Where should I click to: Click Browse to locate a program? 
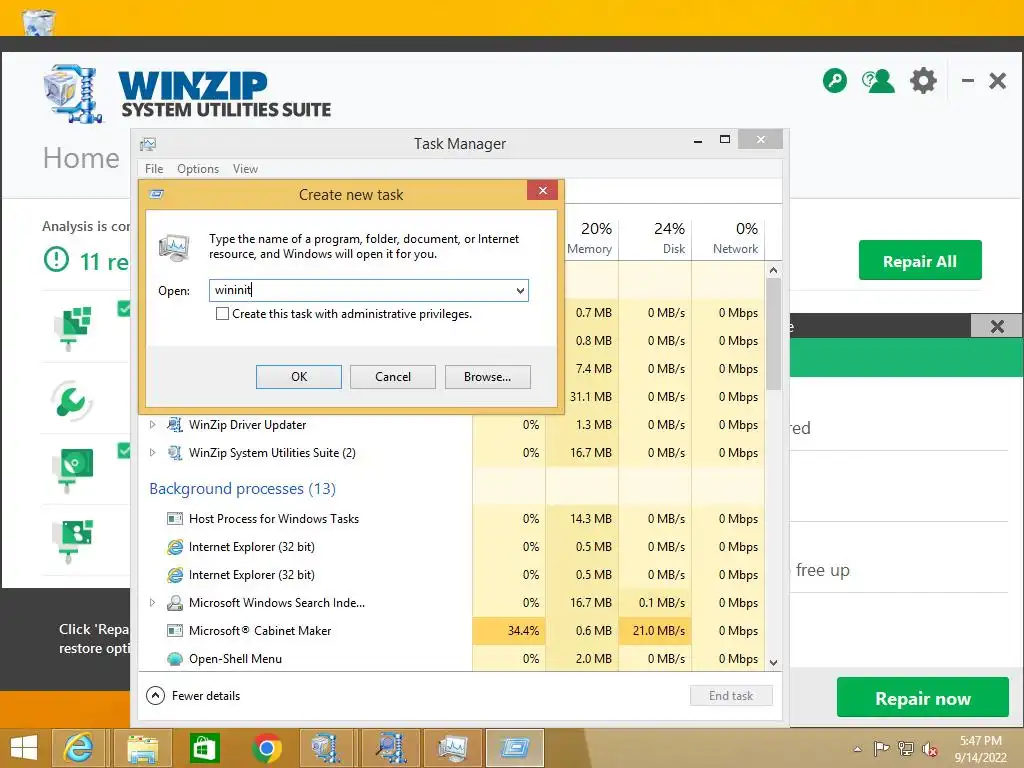[487, 377]
